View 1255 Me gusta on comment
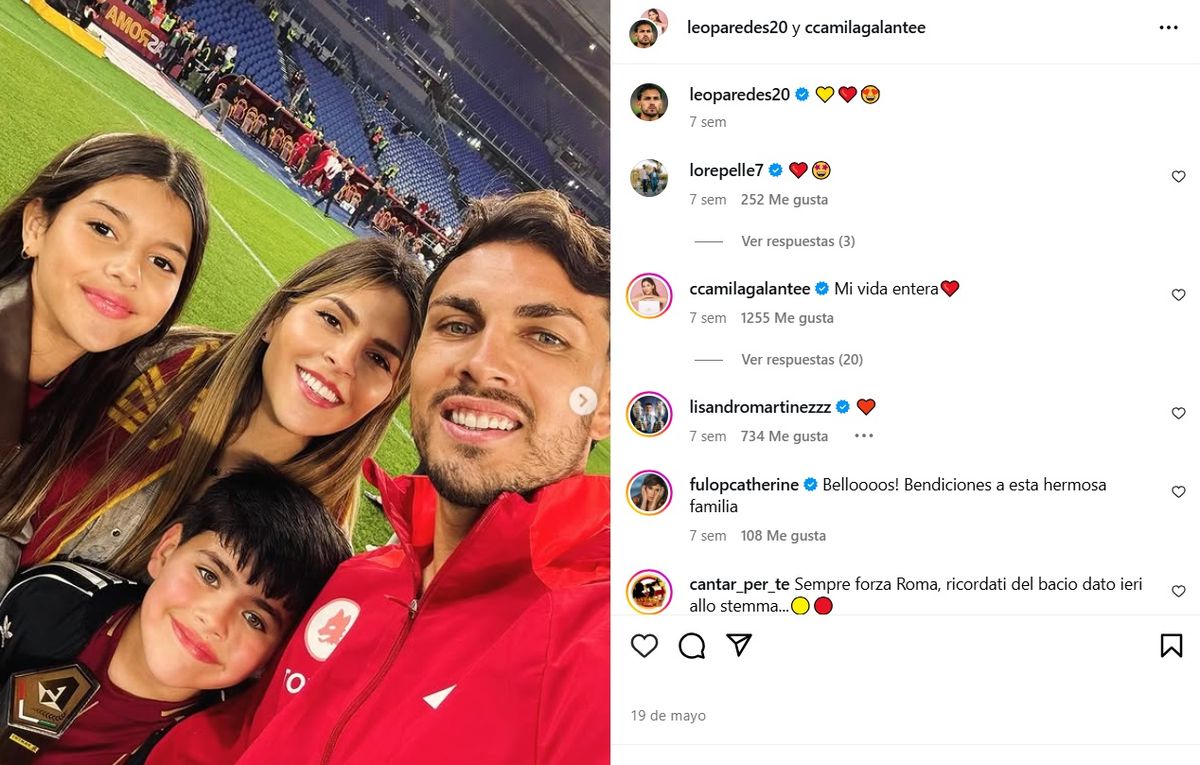This screenshot has width=1200, height=765. click(x=787, y=318)
